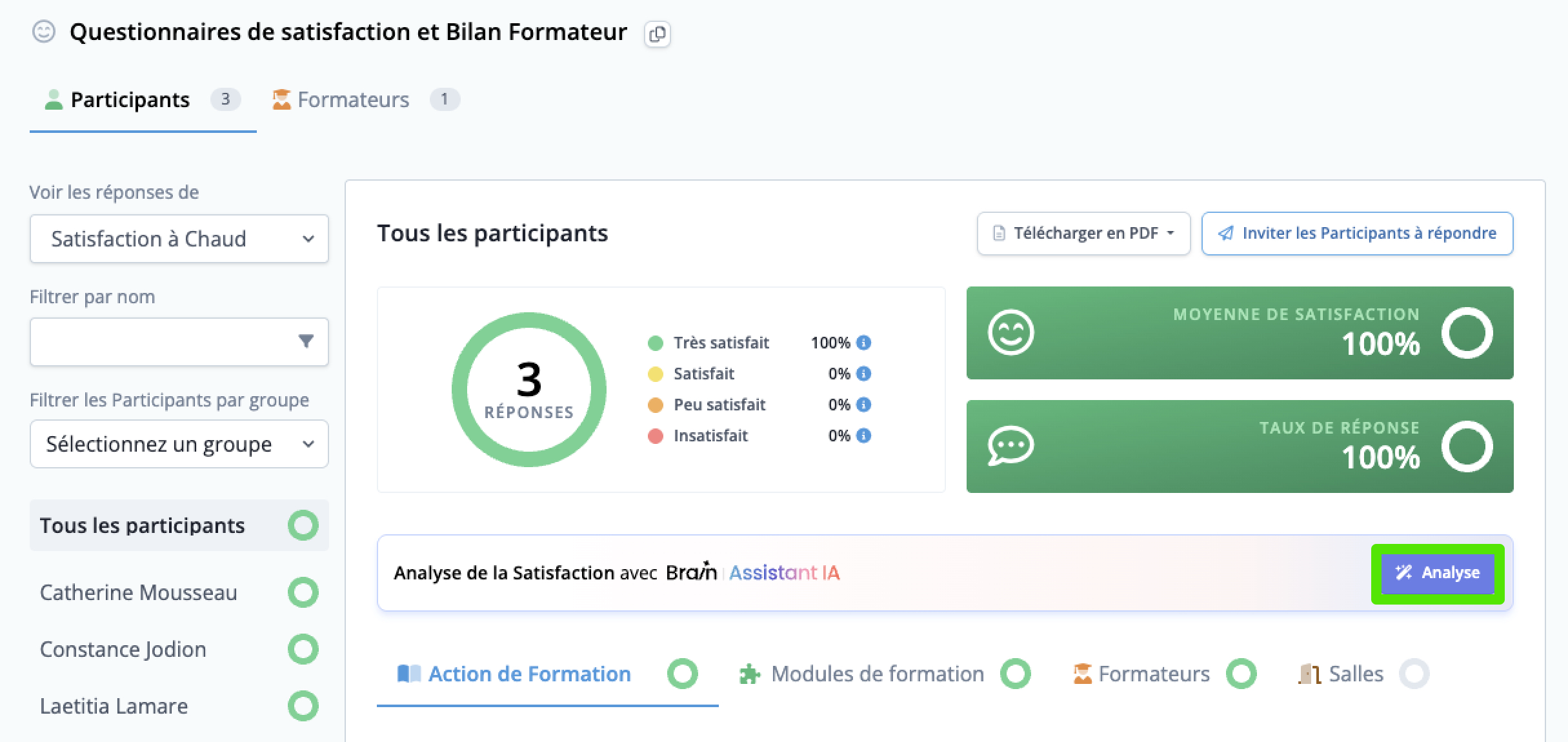Click info icon next to Peu satisfait
This screenshot has height=742, width=1568.
tap(863, 405)
